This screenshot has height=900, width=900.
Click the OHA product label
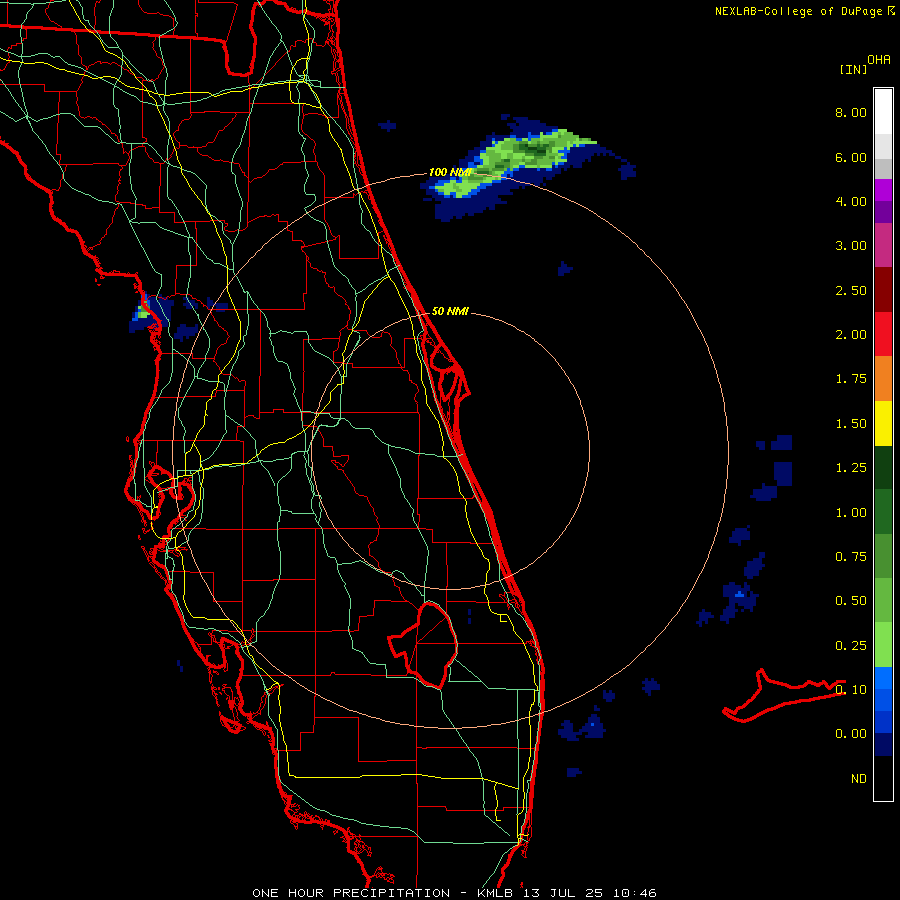click(879, 59)
